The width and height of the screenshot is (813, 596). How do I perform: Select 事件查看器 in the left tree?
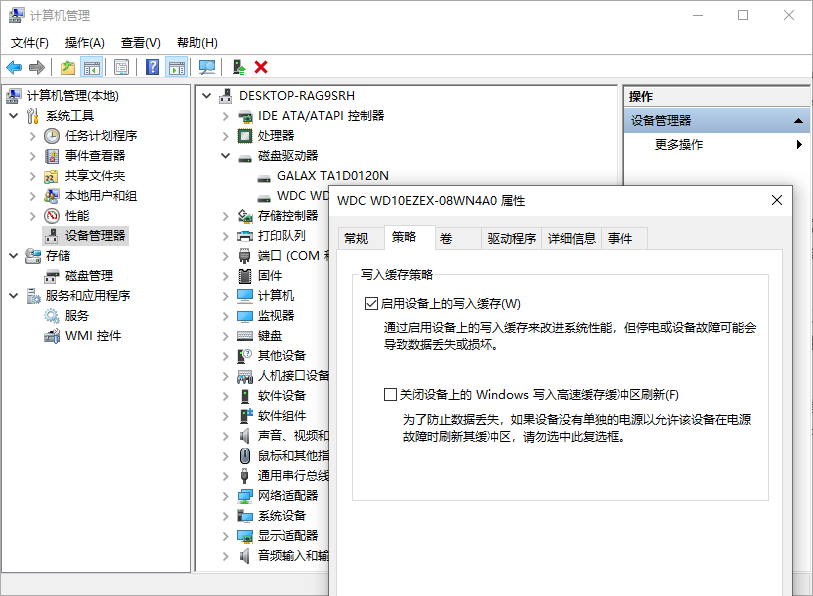pyautogui.click(x=95, y=156)
